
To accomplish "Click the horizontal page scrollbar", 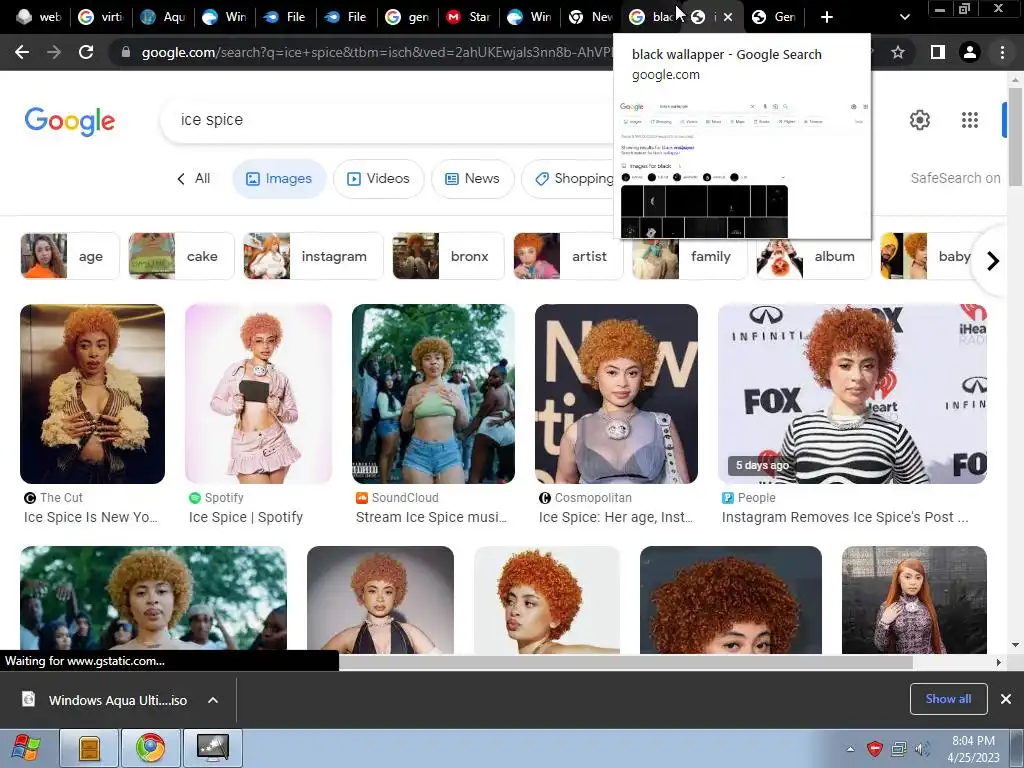I will 626,662.
